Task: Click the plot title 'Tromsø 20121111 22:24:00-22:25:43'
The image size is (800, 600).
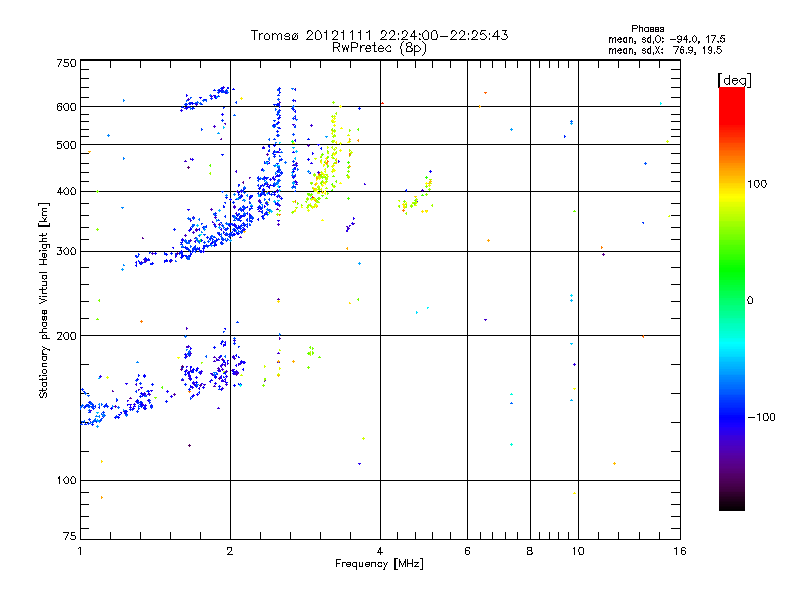Action: click(x=379, y=35)
